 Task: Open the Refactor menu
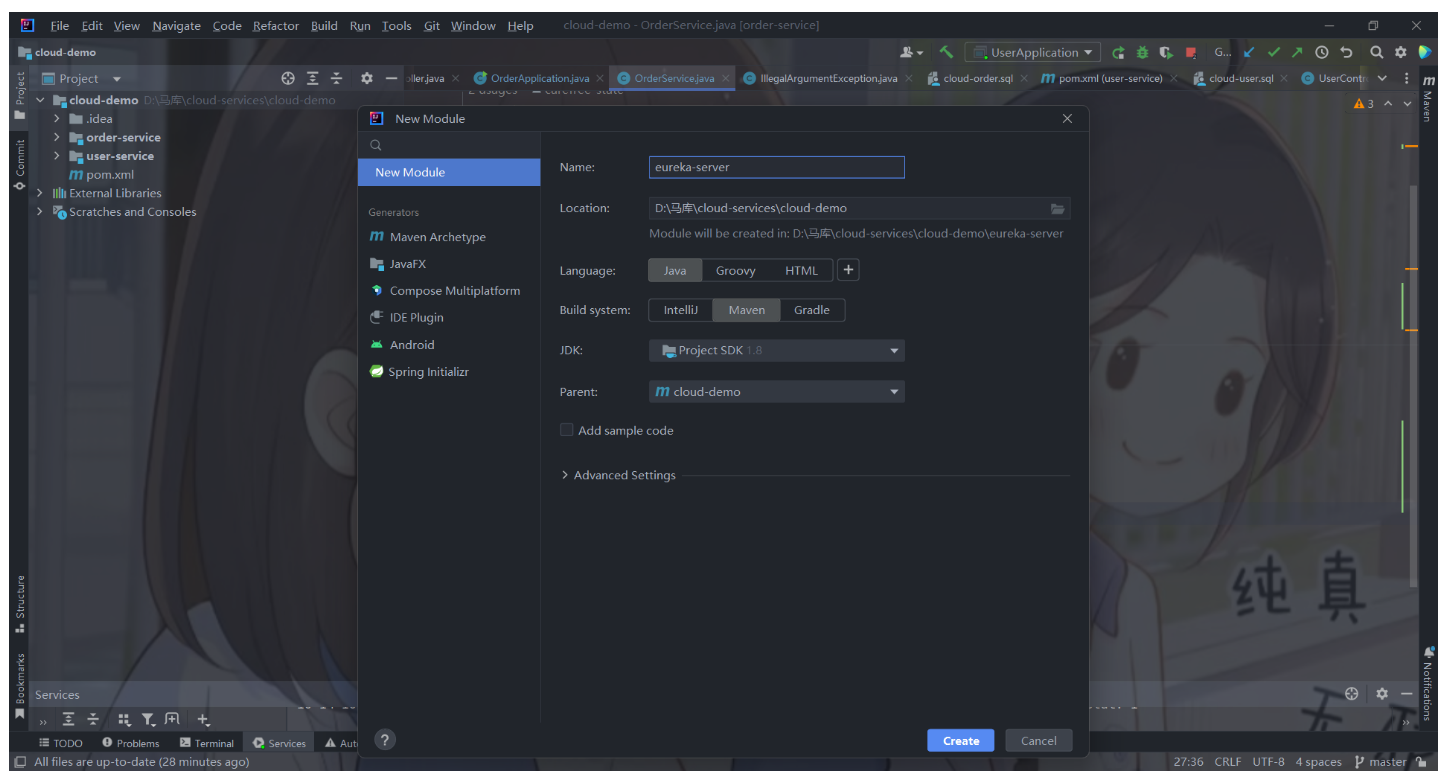pos(276,26)
